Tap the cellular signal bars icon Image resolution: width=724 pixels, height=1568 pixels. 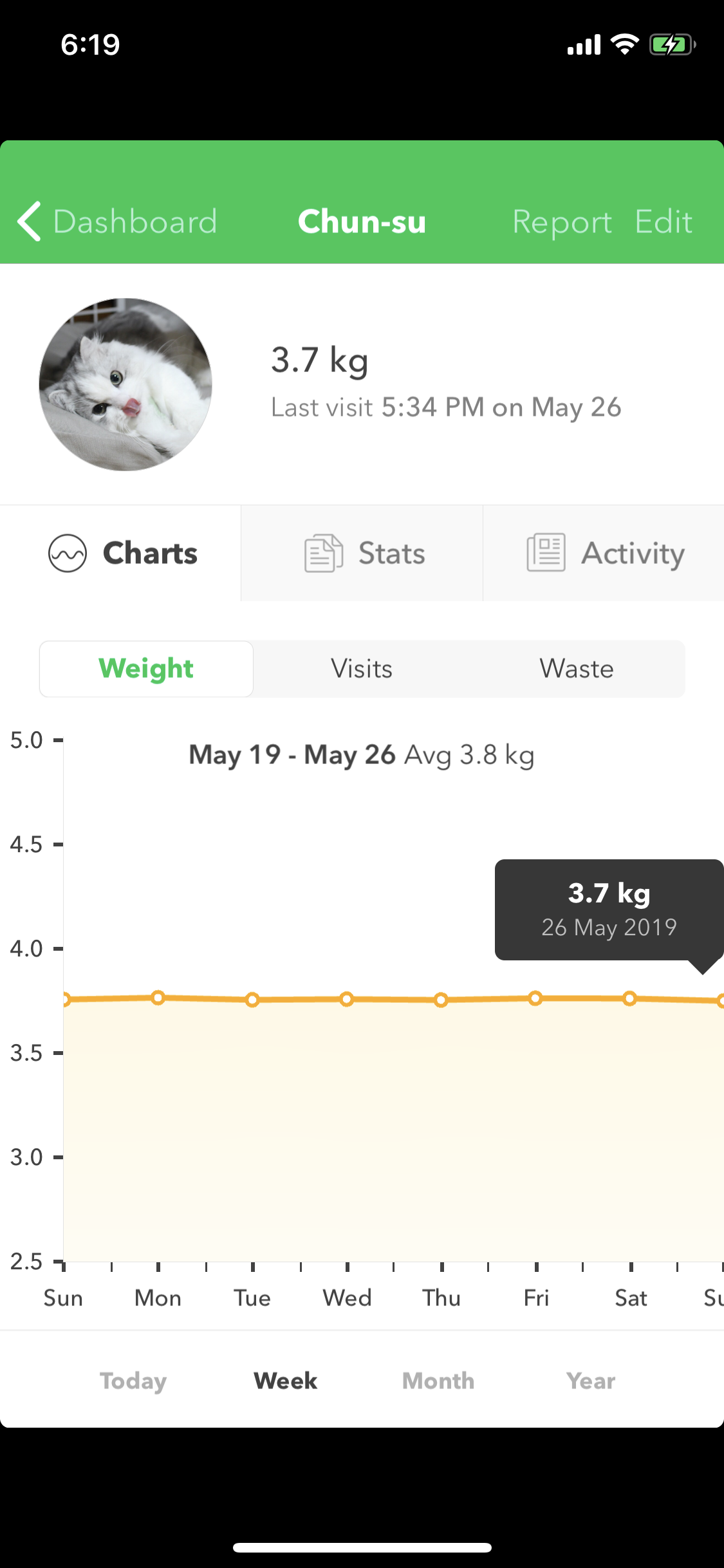(584, 44)
